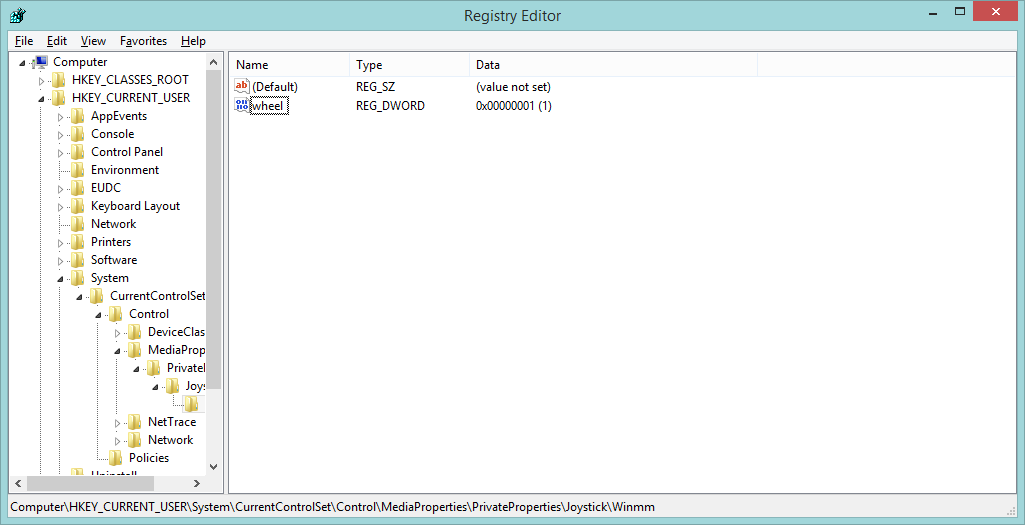Image resolution: width=1025 pixels, height=525 pixels.
Task: Click REG_DWORD type of wheel value
Action: pyautogui.click(x=390, y=106)
